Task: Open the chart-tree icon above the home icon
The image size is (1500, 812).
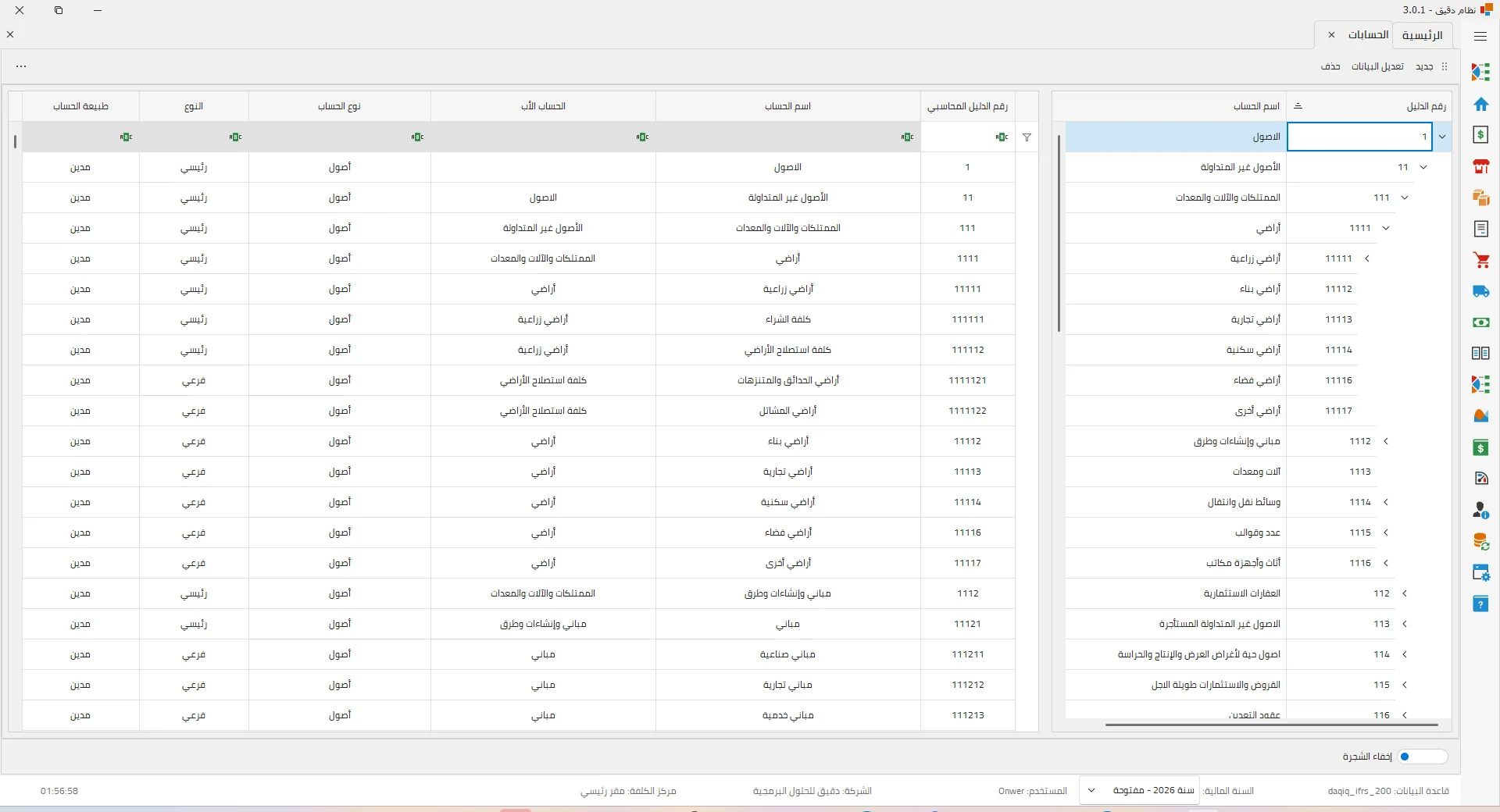Action: pyautogui.click(x=1480, y=72)
